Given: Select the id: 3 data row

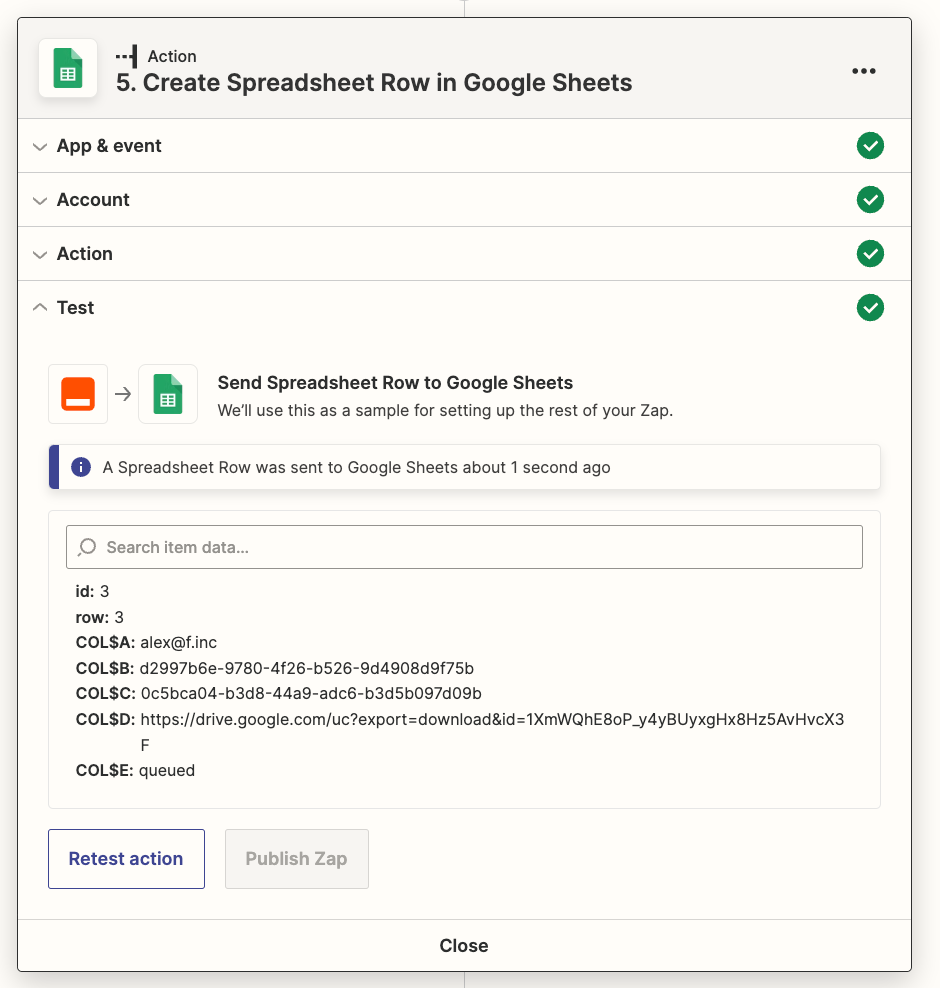Looking at the screenshot, I should tap(92, 591).
